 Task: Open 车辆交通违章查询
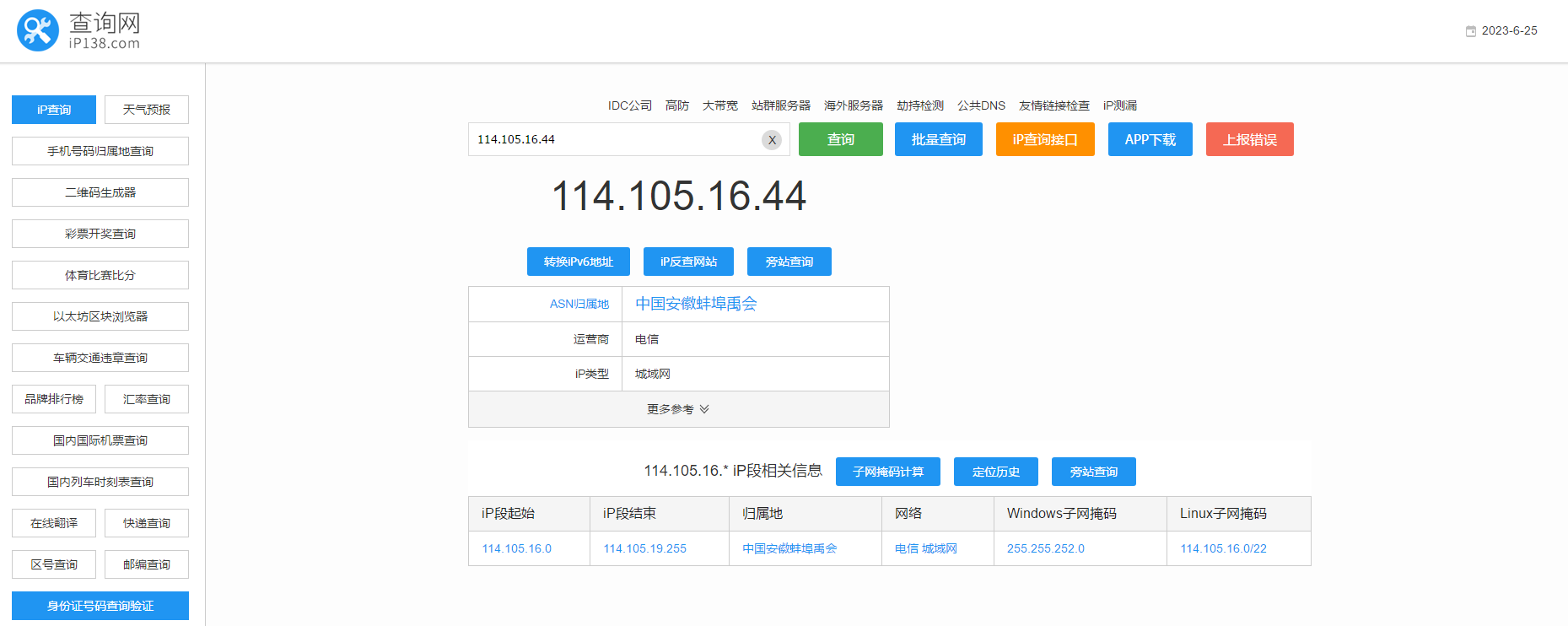[100, 358]
